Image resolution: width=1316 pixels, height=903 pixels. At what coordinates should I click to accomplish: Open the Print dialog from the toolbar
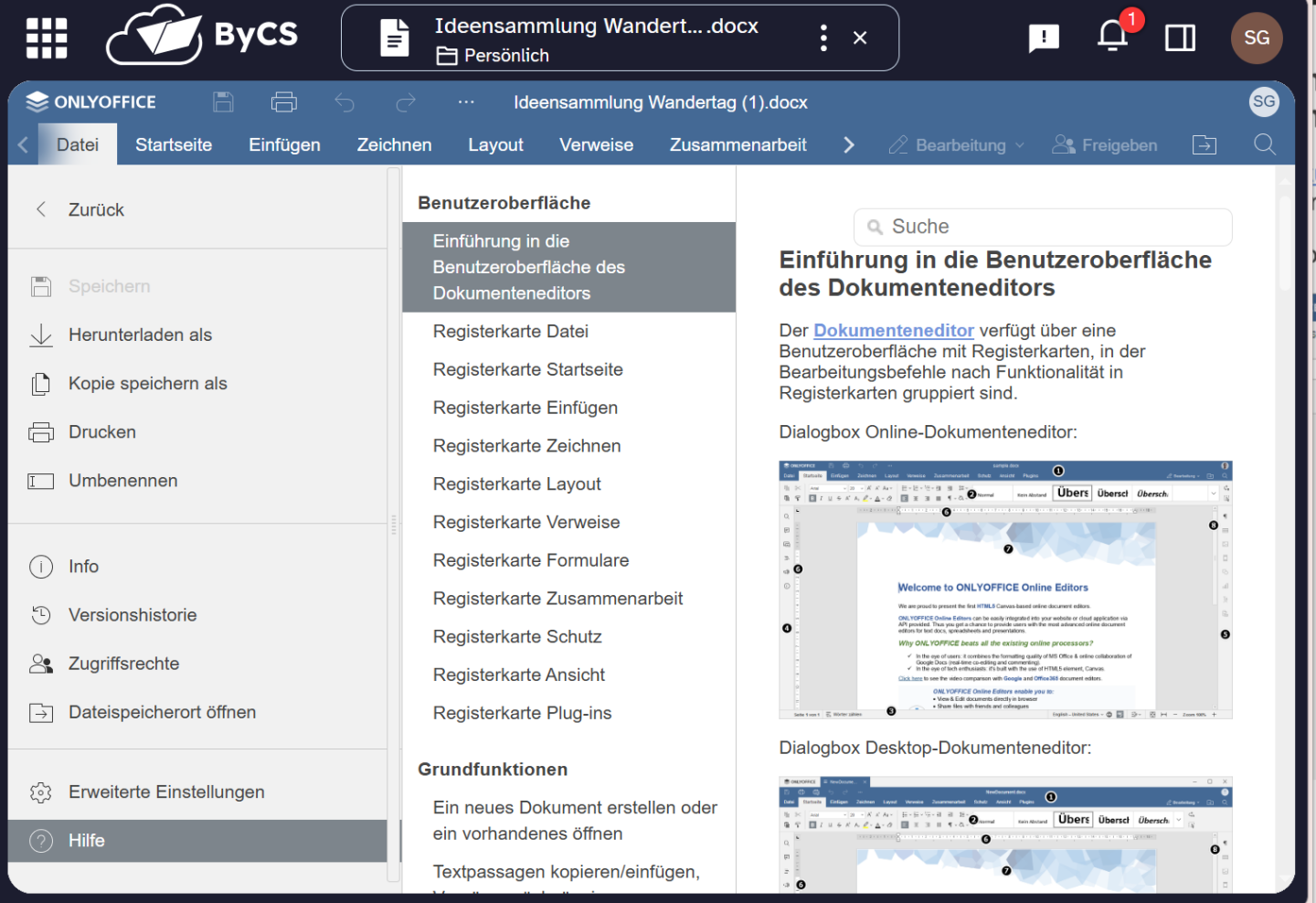[x=284, y=101]
